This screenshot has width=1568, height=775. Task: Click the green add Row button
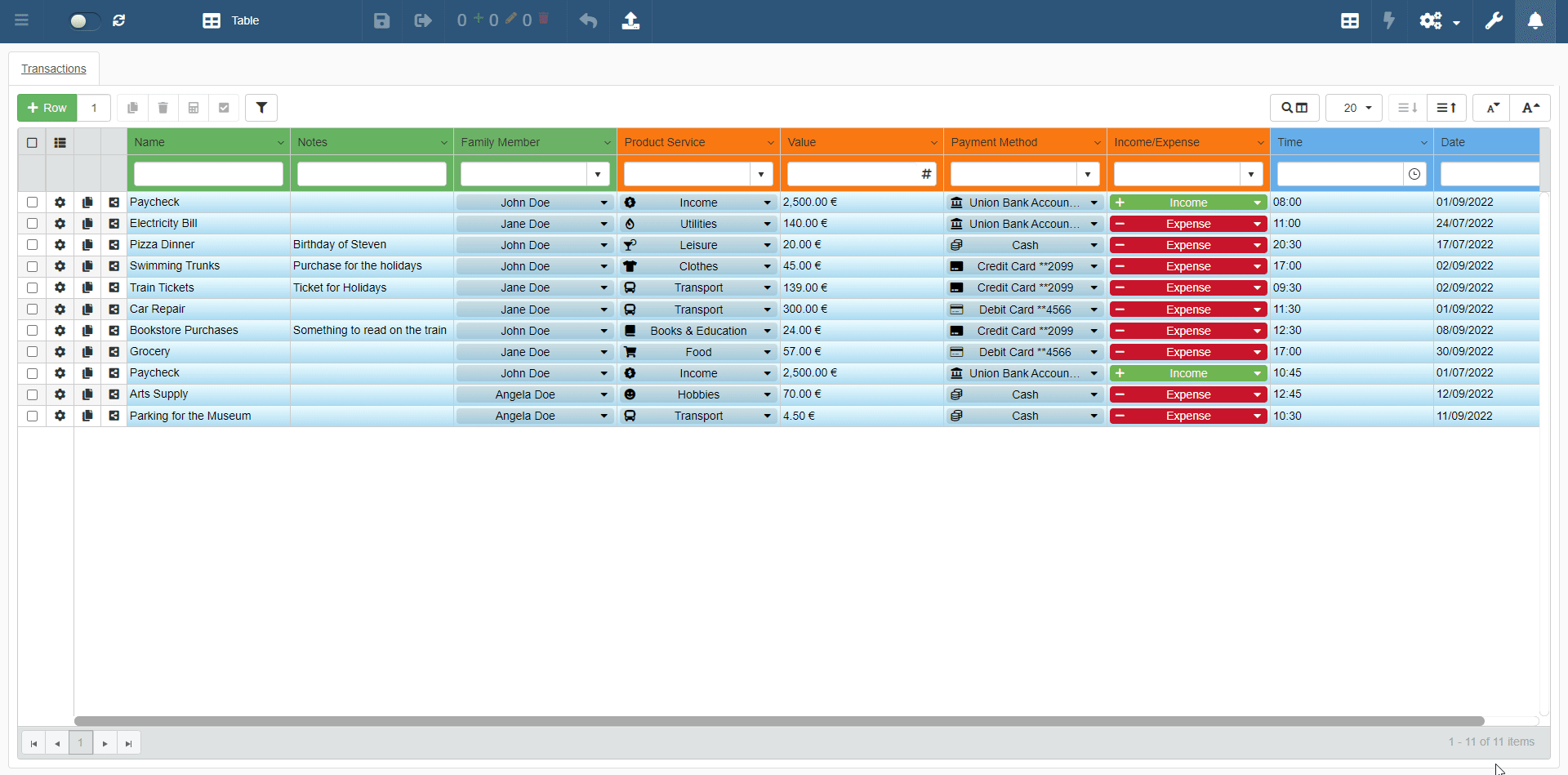click(x=47, y=108)
